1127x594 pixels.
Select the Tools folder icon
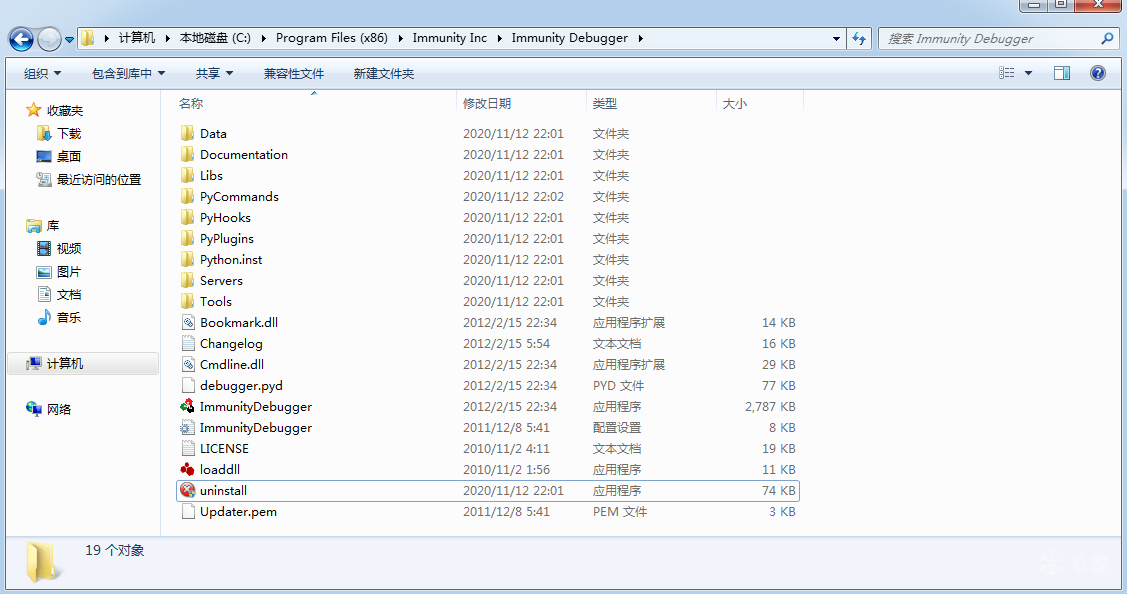pos(188,301)
